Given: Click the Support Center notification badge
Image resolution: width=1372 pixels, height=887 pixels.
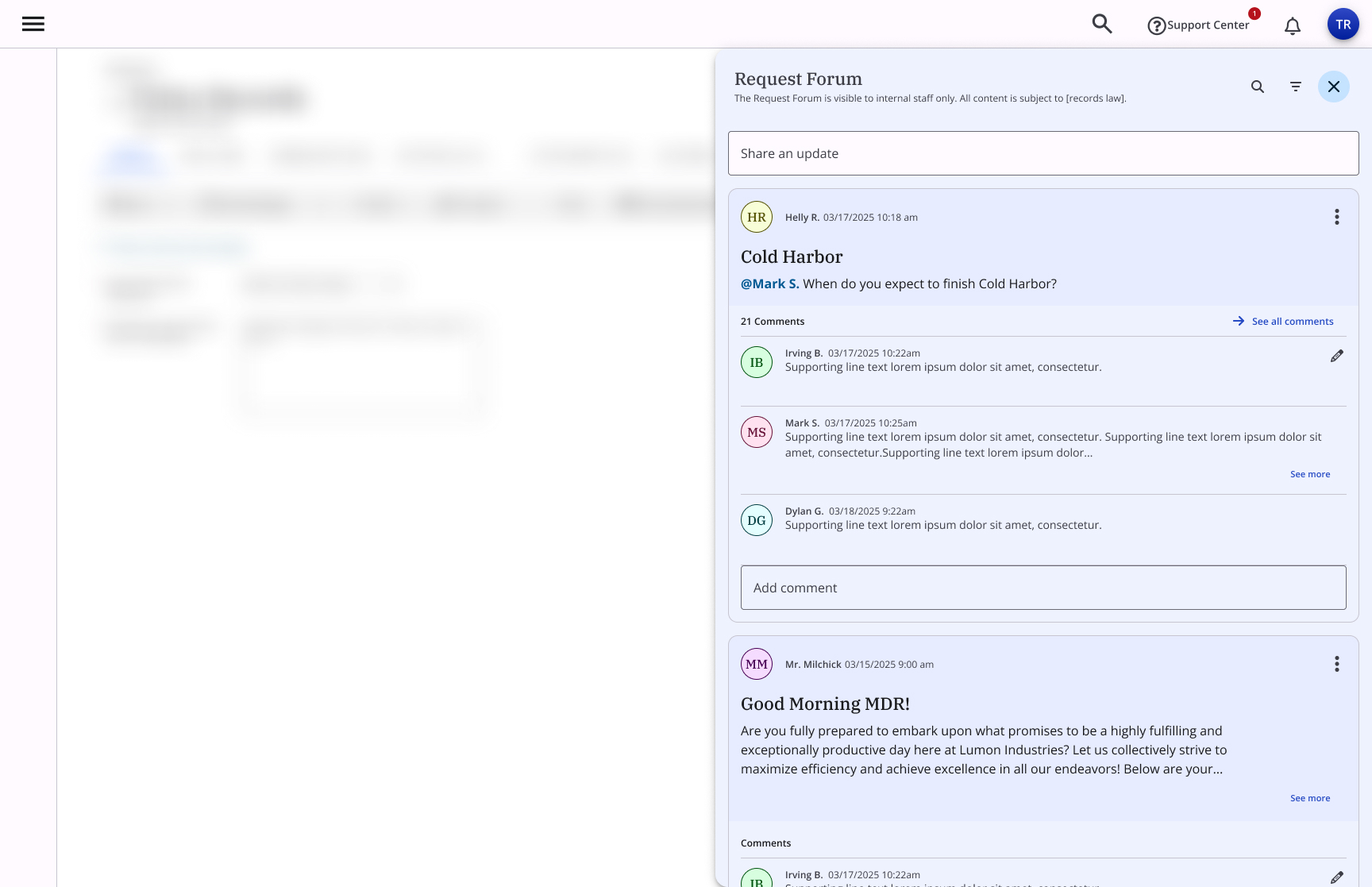Looking at the screenshot, I should (1254, 13).
